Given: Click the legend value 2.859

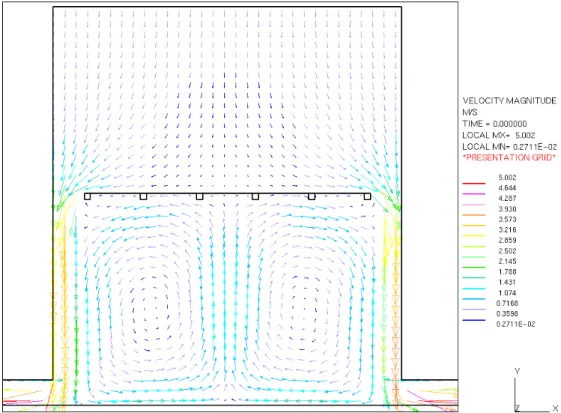Looking at the screenshot, I should tap(507, 240).
